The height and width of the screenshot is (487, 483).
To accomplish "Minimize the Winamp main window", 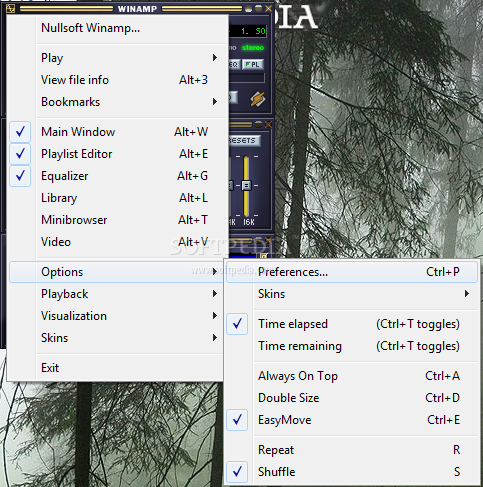I will pyautogui.click(x=248, y=9).
